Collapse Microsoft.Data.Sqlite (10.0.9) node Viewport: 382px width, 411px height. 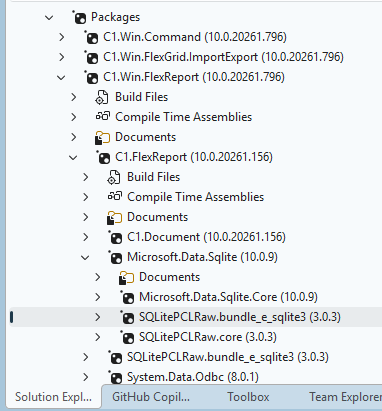tap(85, 257)
